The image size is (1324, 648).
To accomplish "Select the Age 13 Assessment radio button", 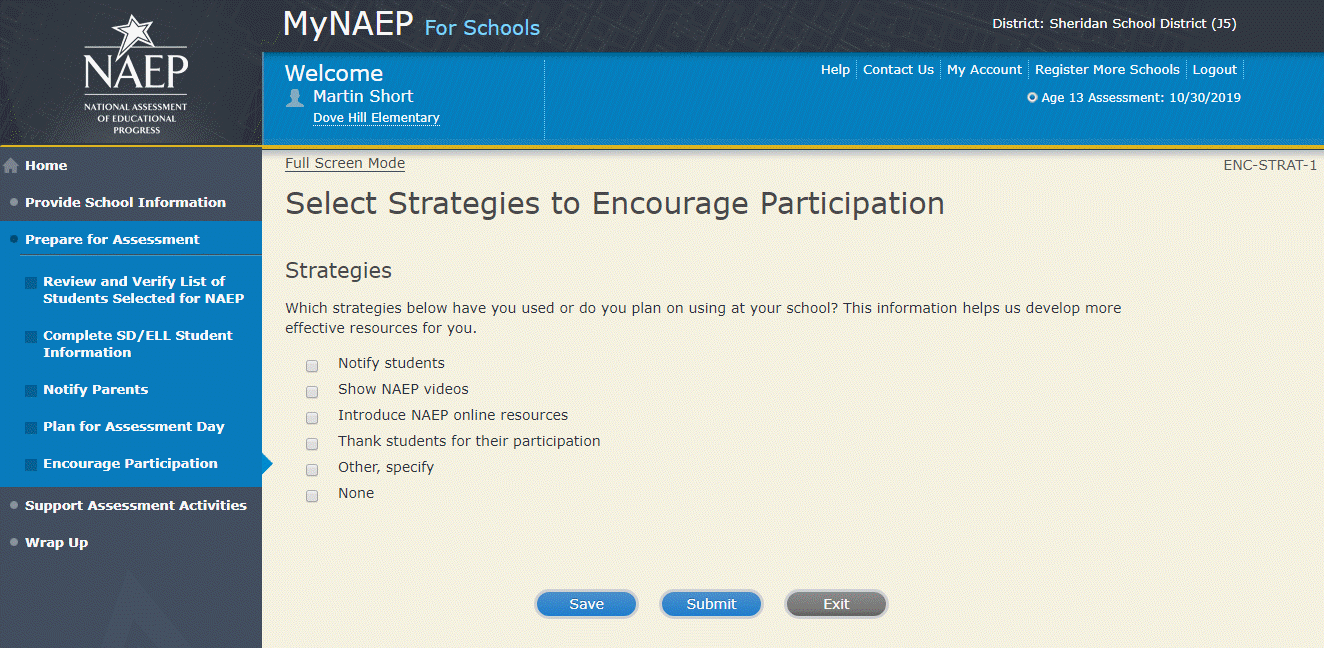I will pyautogui.click(x=1033, y=98).
